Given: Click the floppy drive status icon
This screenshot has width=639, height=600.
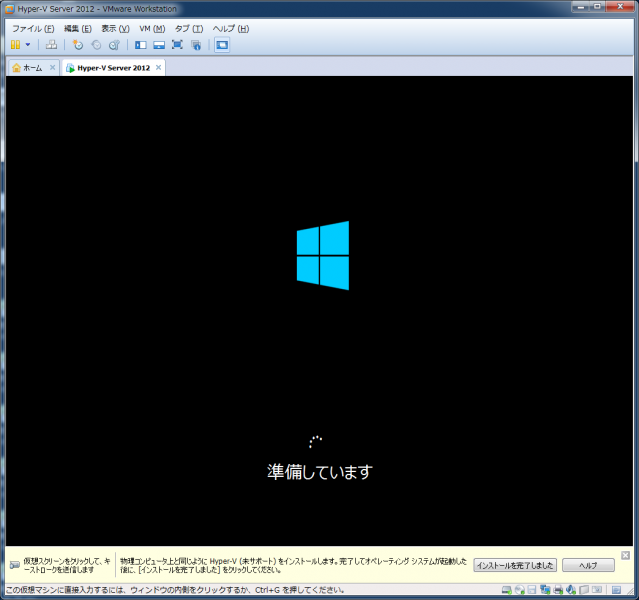Looking at the screenshot, I should pos(532,589).
